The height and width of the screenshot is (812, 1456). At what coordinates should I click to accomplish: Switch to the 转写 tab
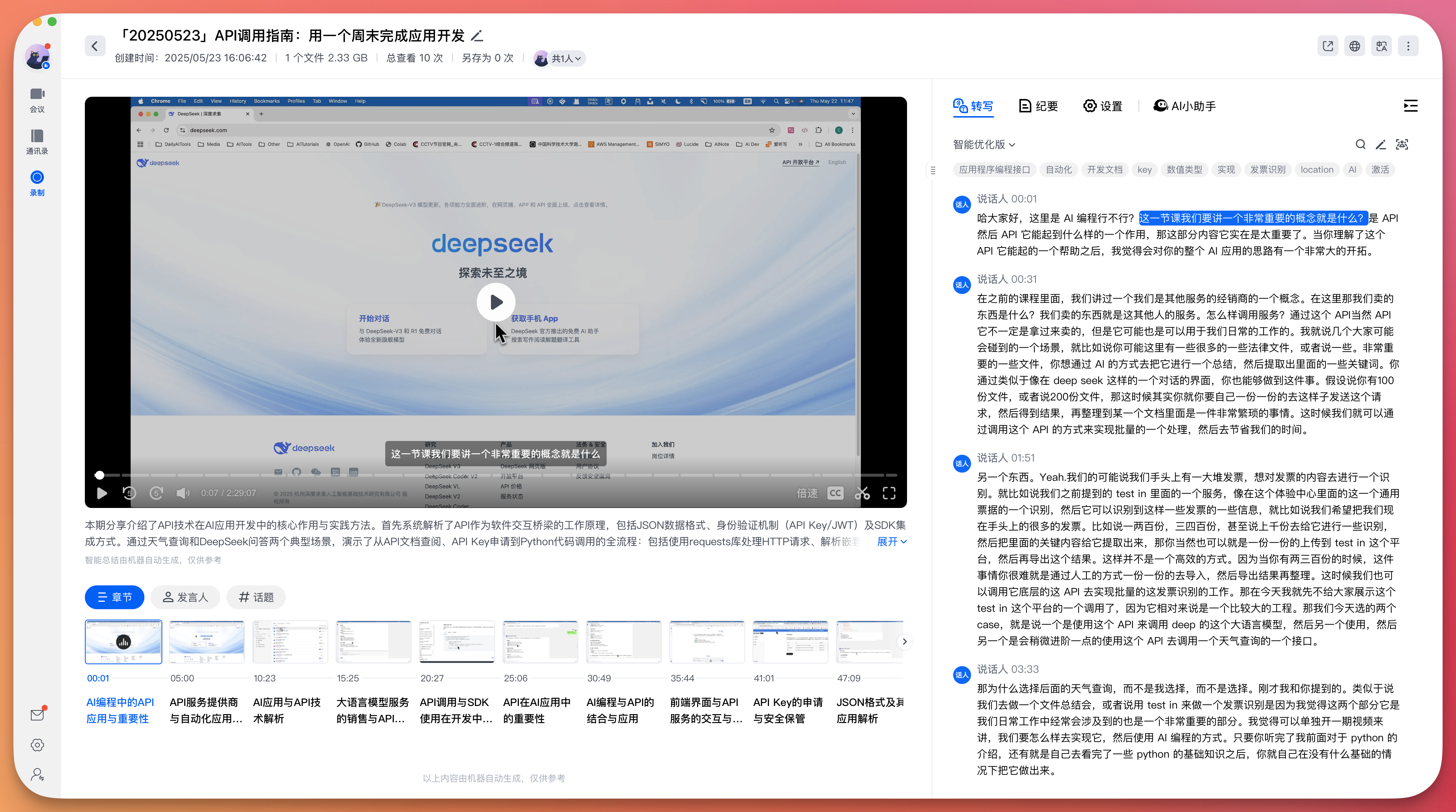[x=973, y=106]
